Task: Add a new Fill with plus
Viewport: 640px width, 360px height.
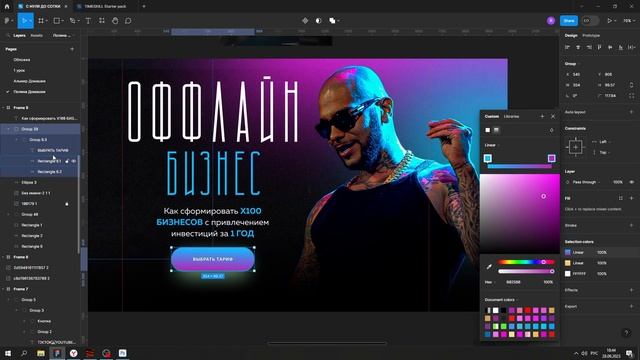Action: [x=631, y=198]
